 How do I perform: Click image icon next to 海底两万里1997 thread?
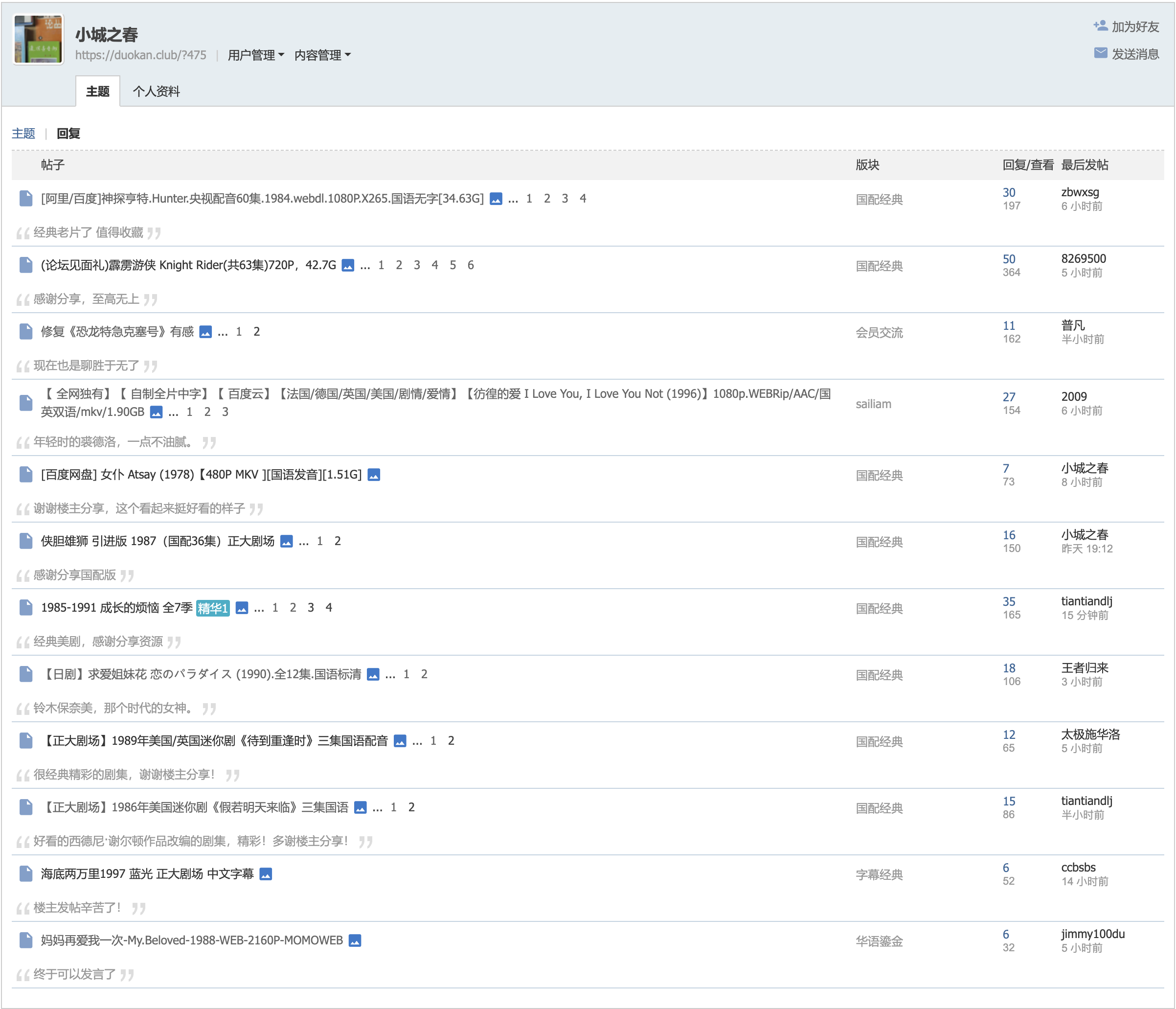coord(266,874)
